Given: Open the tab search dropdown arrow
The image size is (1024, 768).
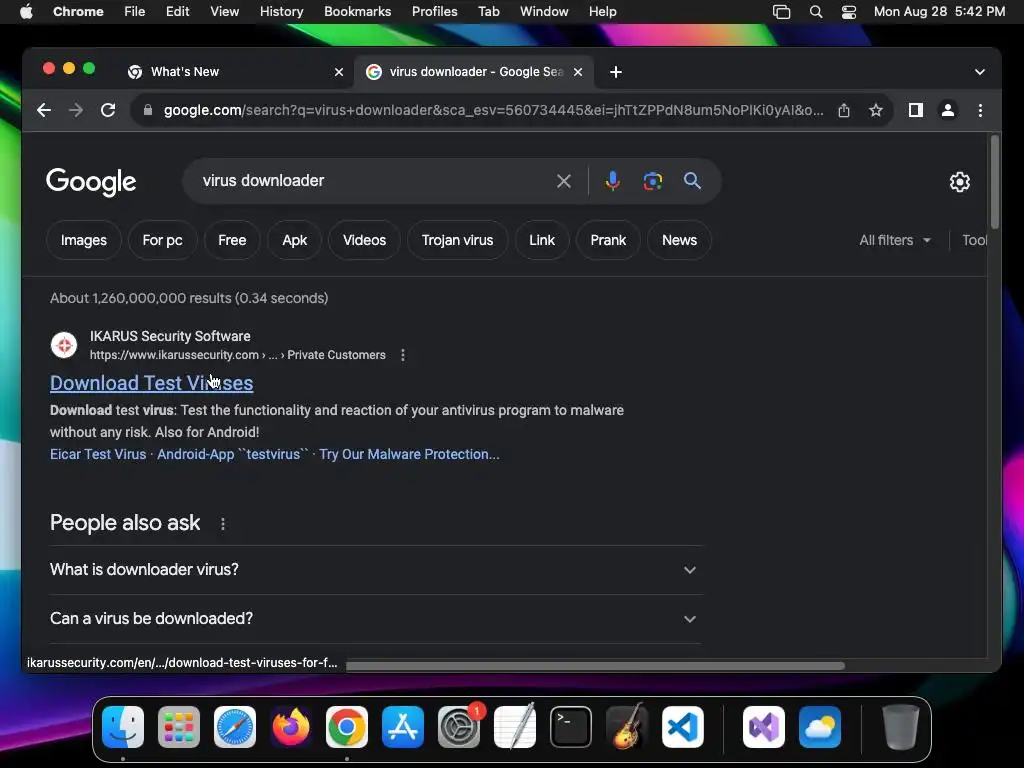Looking at the screenshot, I should [x=980, y=72].
